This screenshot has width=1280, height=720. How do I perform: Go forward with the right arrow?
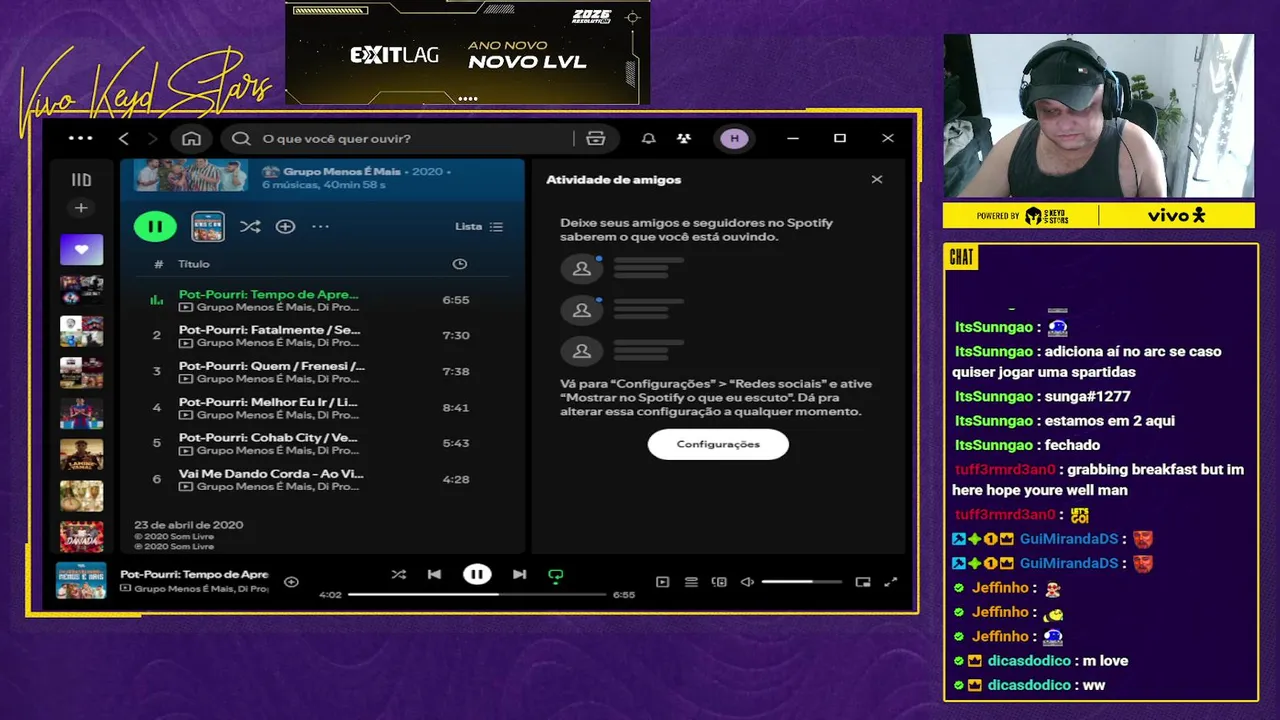pyautogui.click(x=153, y=138)
